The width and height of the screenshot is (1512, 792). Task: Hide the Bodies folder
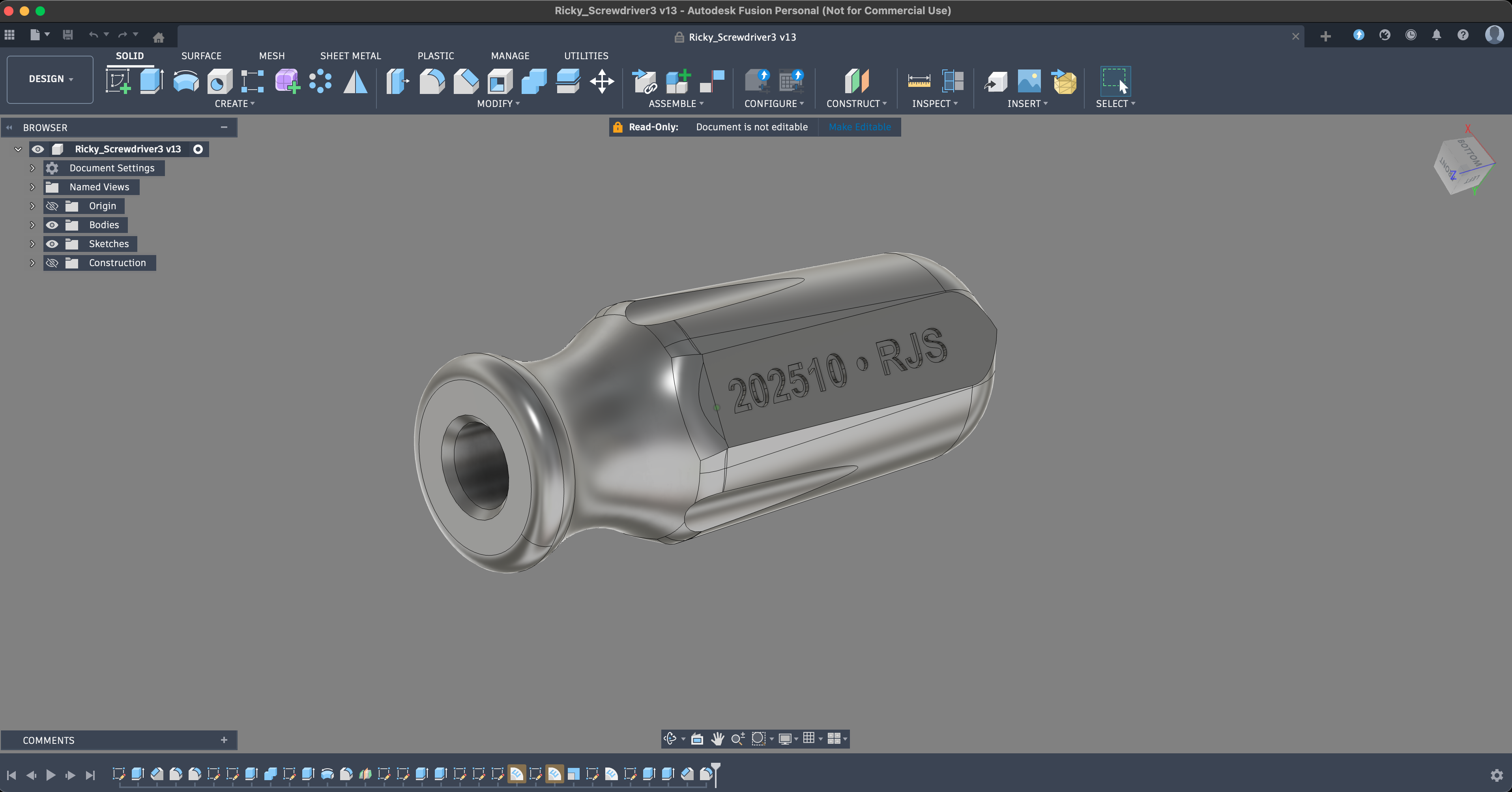coord(52,225)
